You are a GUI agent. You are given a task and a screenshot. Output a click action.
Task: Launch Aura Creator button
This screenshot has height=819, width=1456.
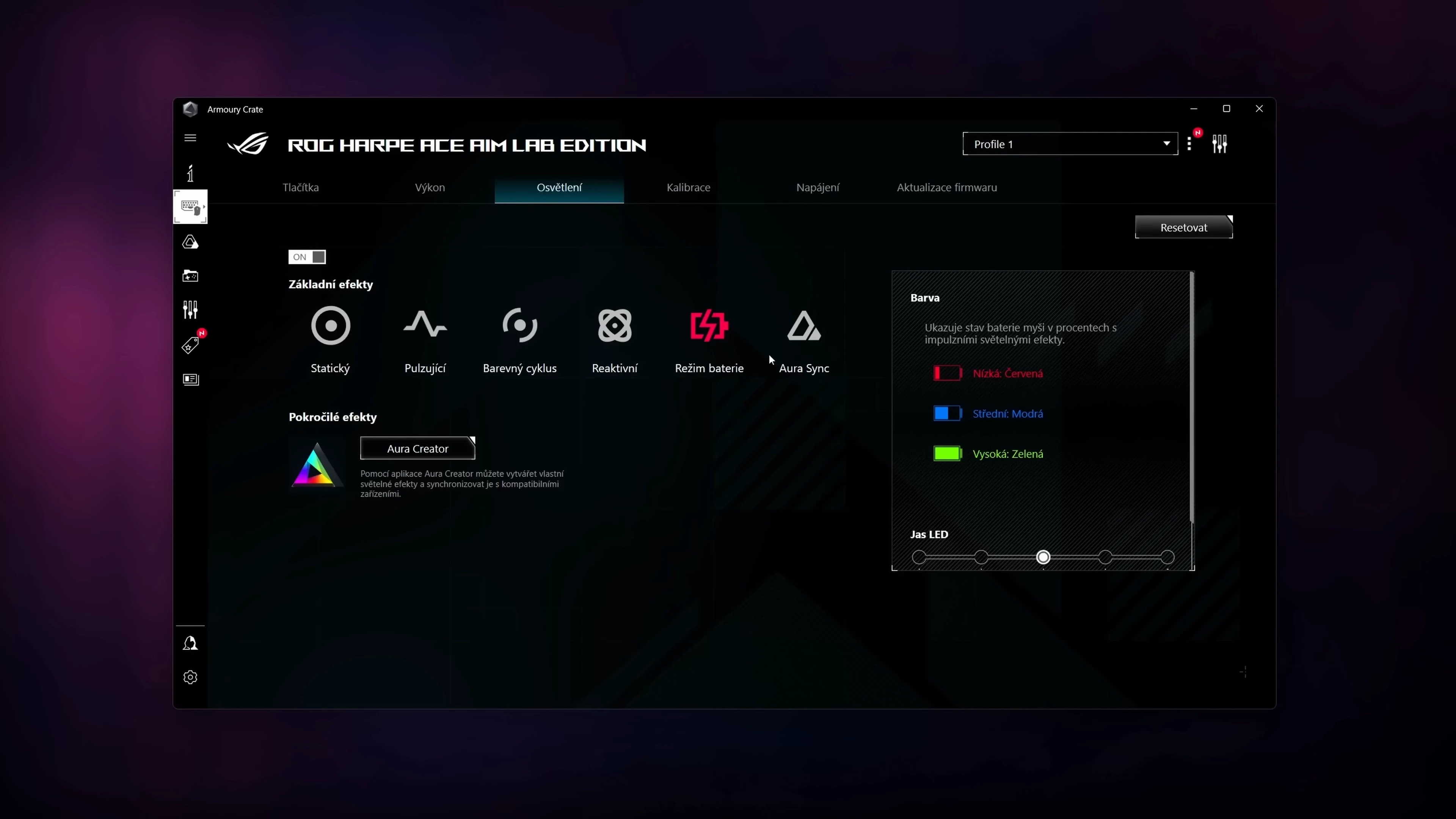click(418, 448)
